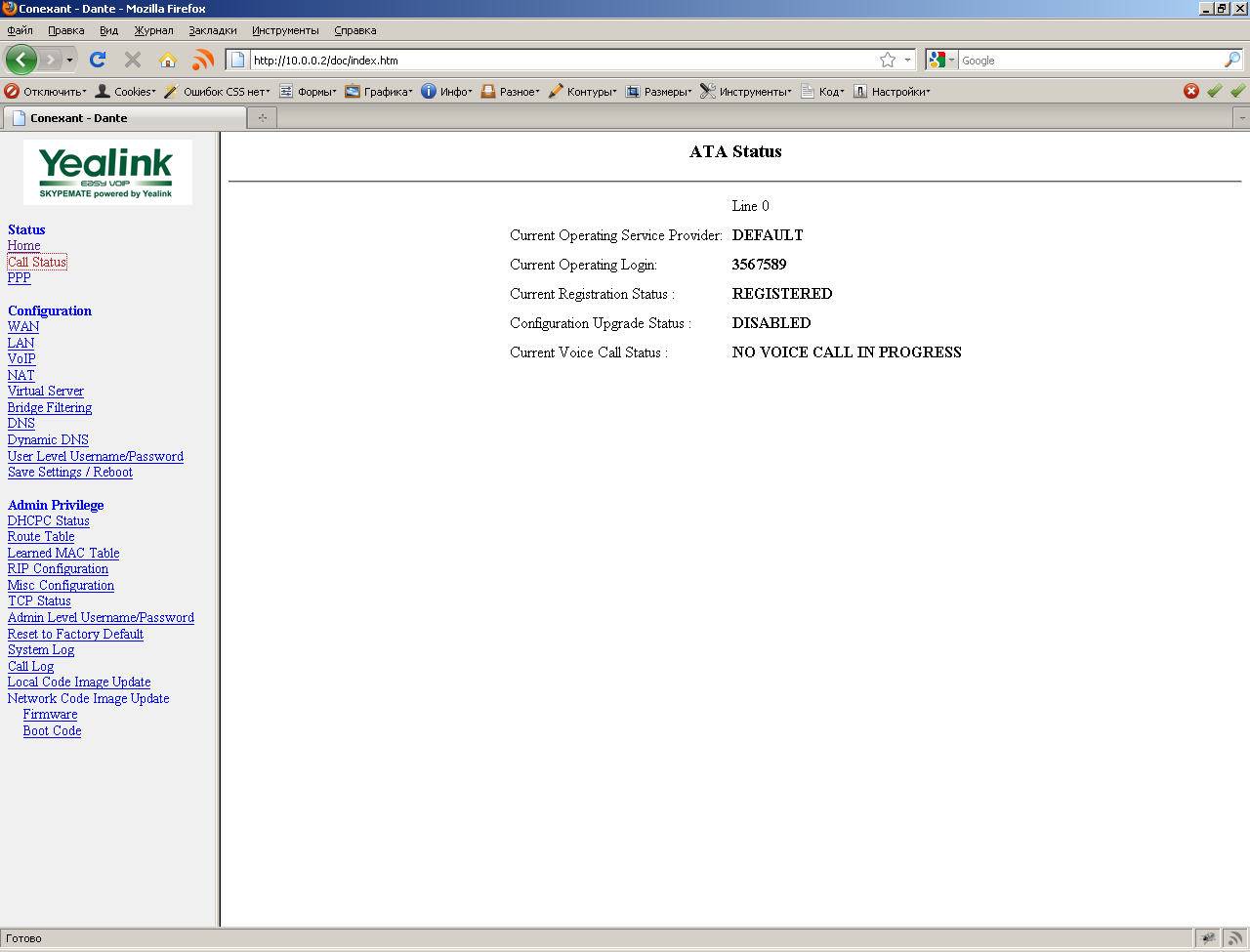
Task: Open the VoIP configuration link
Action: [21, 359]
